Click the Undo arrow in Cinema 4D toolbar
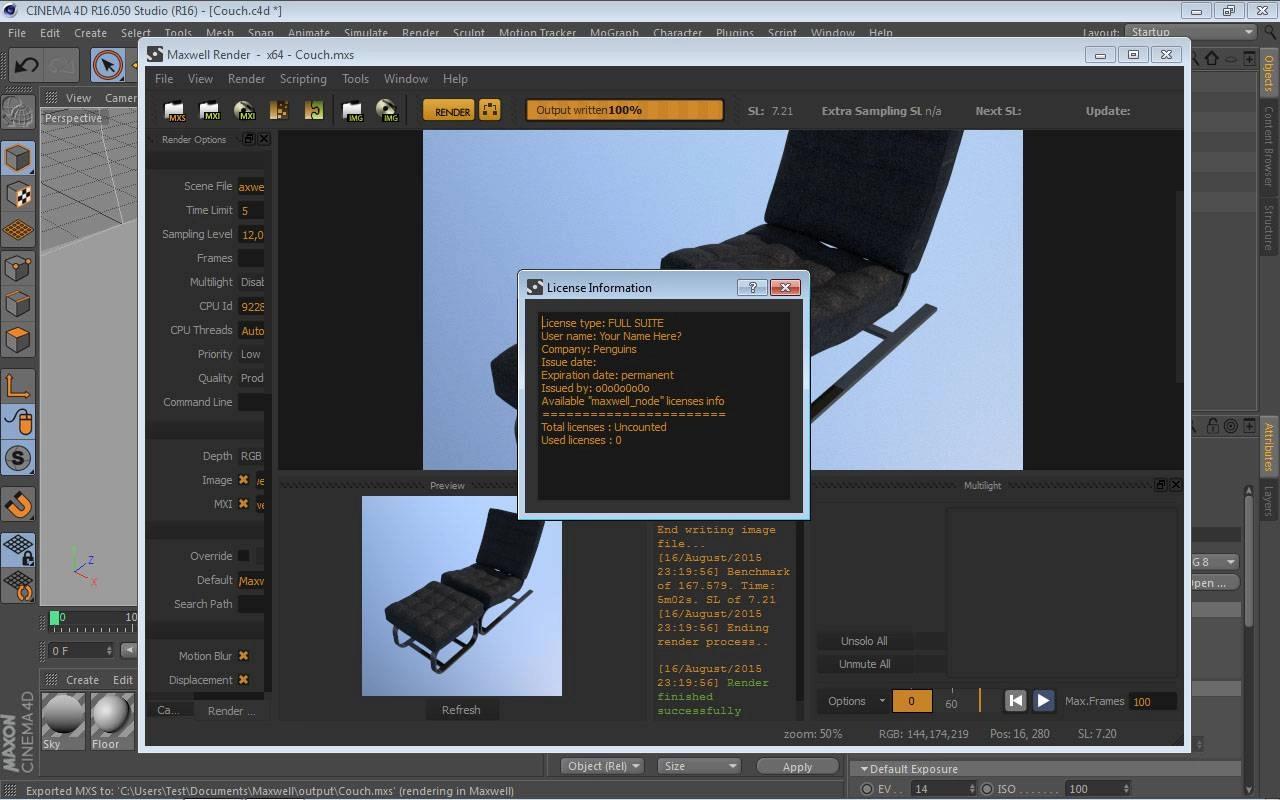Image resolution: width=1280 pixels, height=800 pixels. click(x=26, y=65)
